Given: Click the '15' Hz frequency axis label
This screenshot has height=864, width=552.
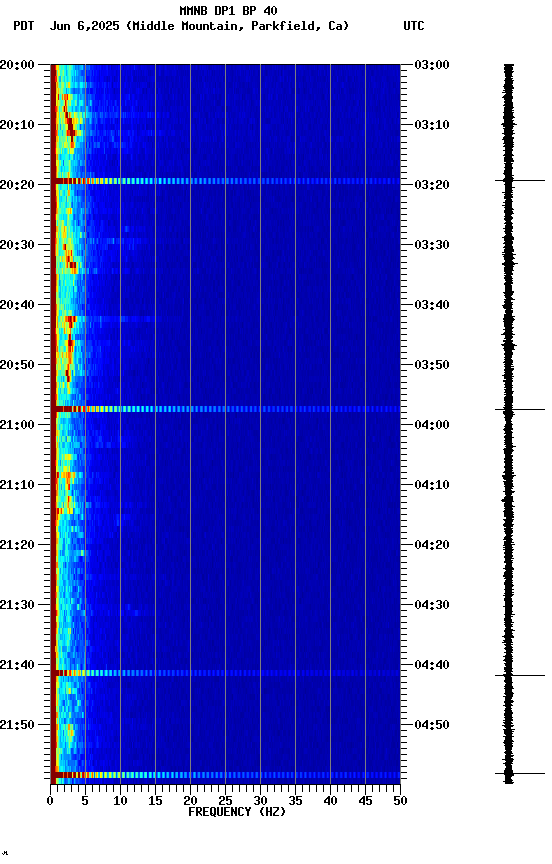Looking at the screenshot, I should click(x=155, y=801).
